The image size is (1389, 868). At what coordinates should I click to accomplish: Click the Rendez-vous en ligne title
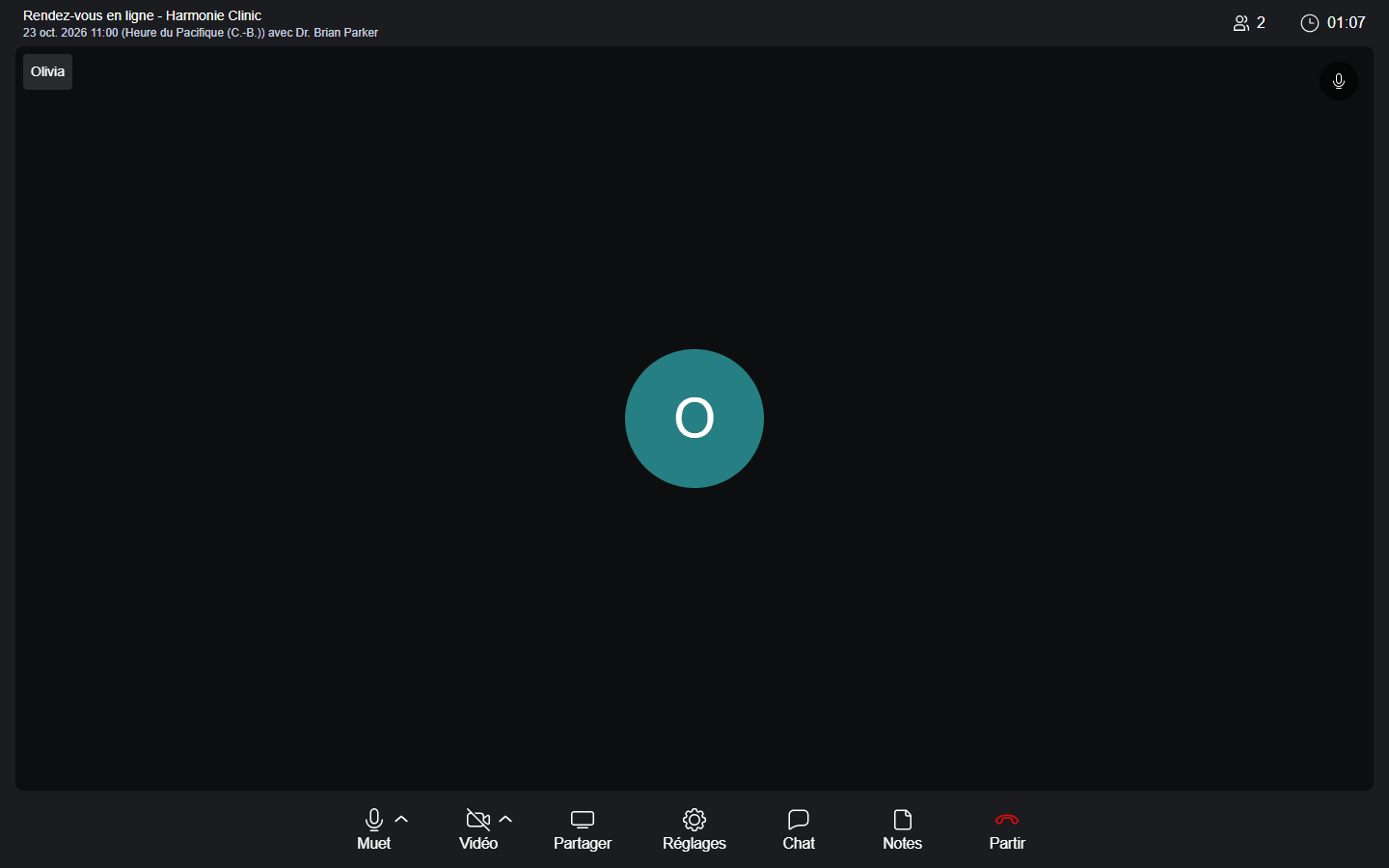[142, 15]
